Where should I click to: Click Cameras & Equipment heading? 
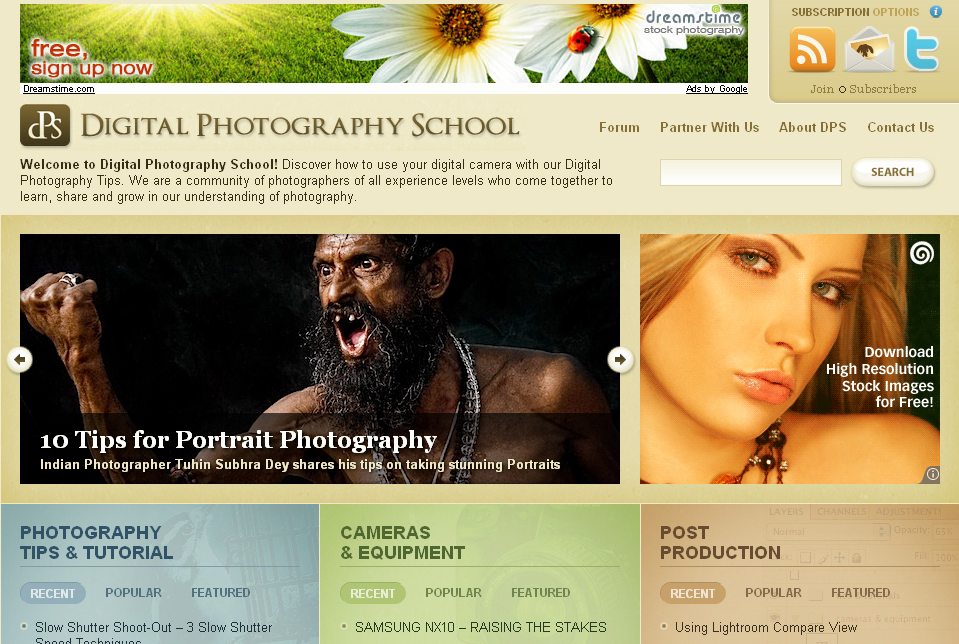[402, 542]
